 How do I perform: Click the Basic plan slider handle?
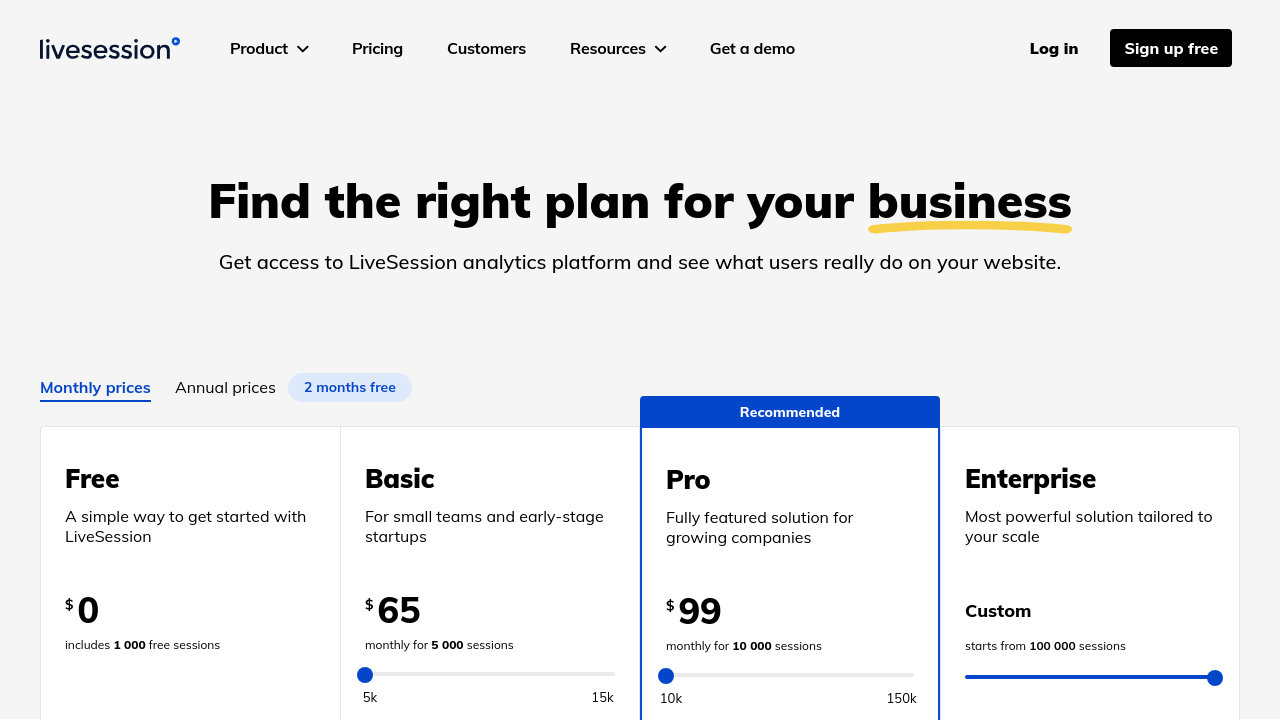[365, 675]
